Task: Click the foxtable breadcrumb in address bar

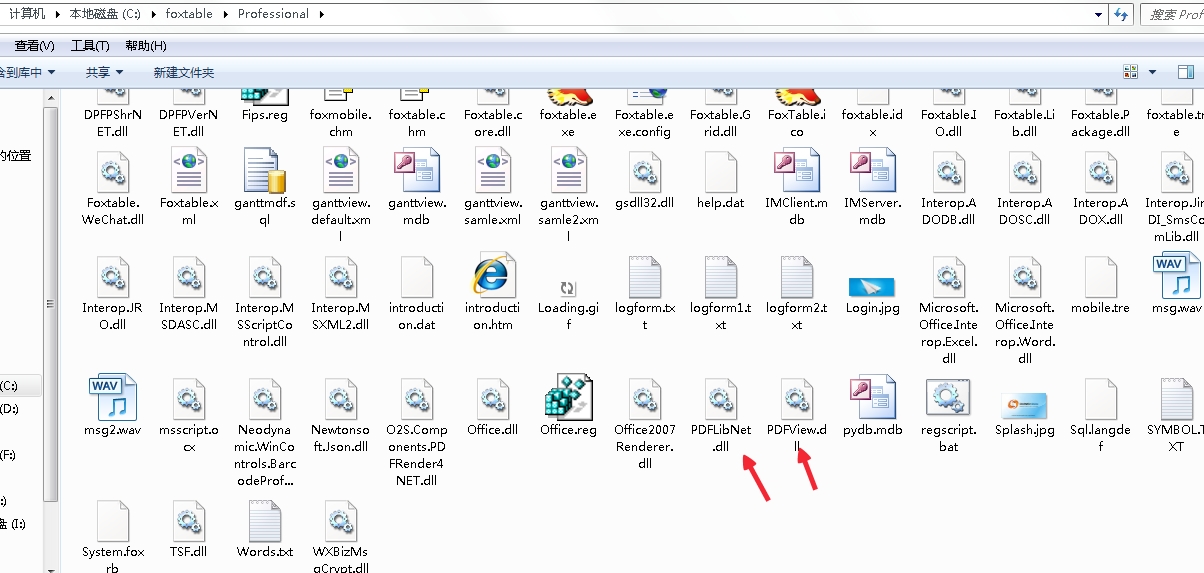Action: coord(195,14)
